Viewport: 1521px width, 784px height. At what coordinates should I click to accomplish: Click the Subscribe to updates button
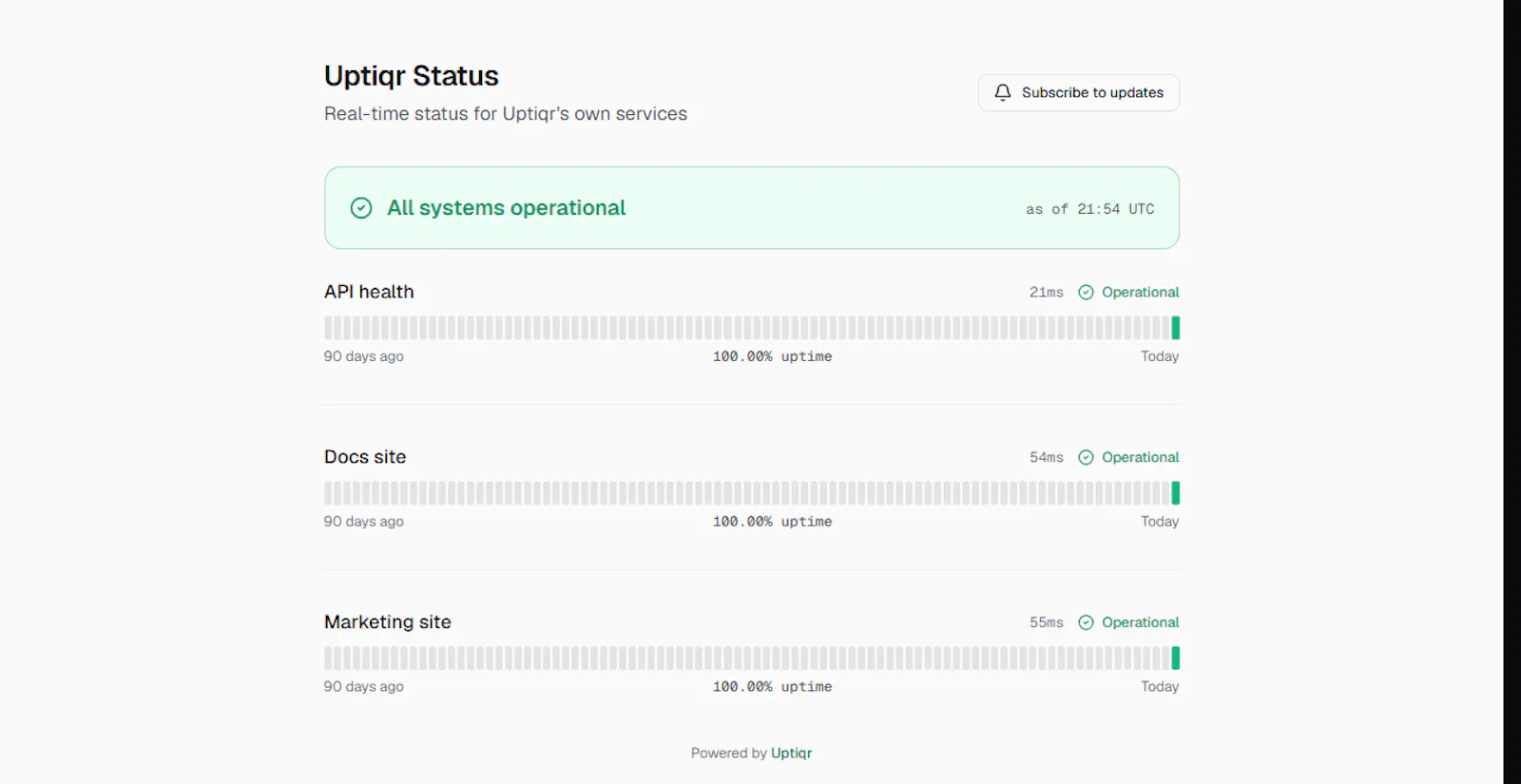pyautogui.click(x=1078, y=92)
